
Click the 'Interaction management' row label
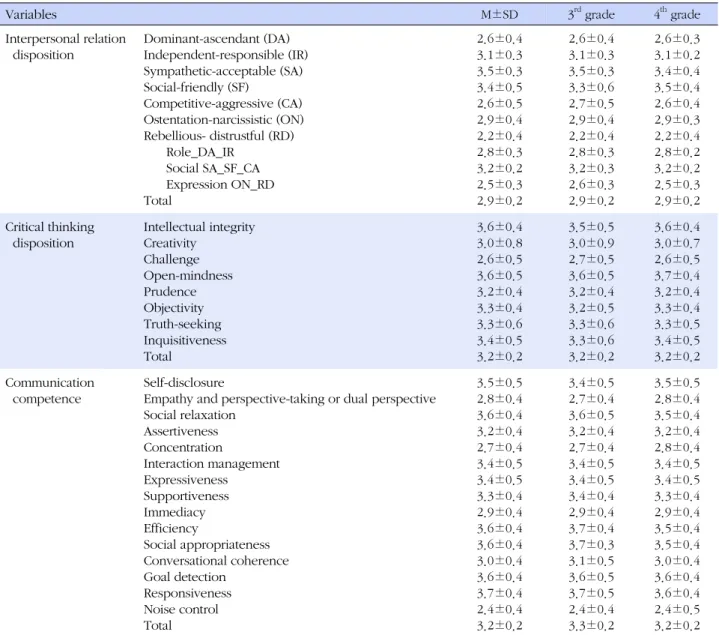point(211,464)
